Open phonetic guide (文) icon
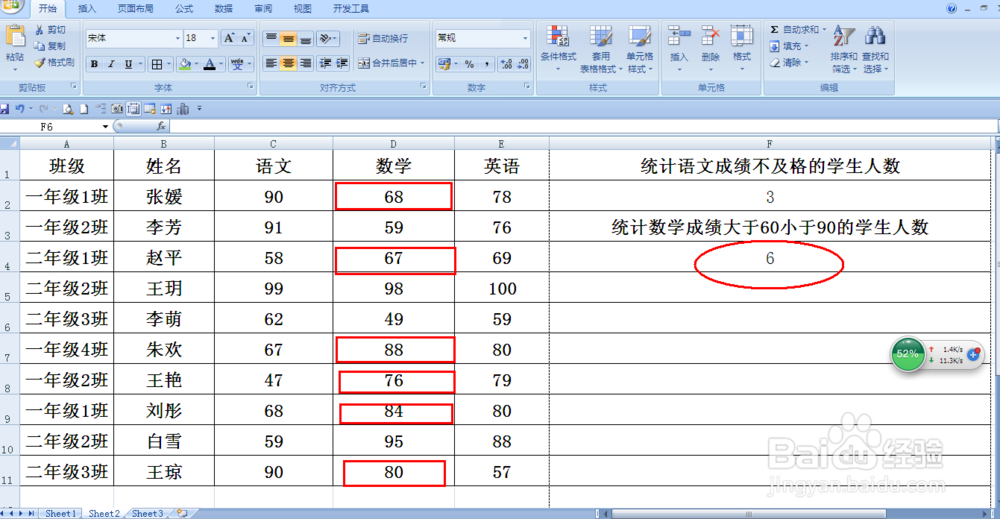The image size is (1000, 519). pyautogui.click(x=237, y=64)
